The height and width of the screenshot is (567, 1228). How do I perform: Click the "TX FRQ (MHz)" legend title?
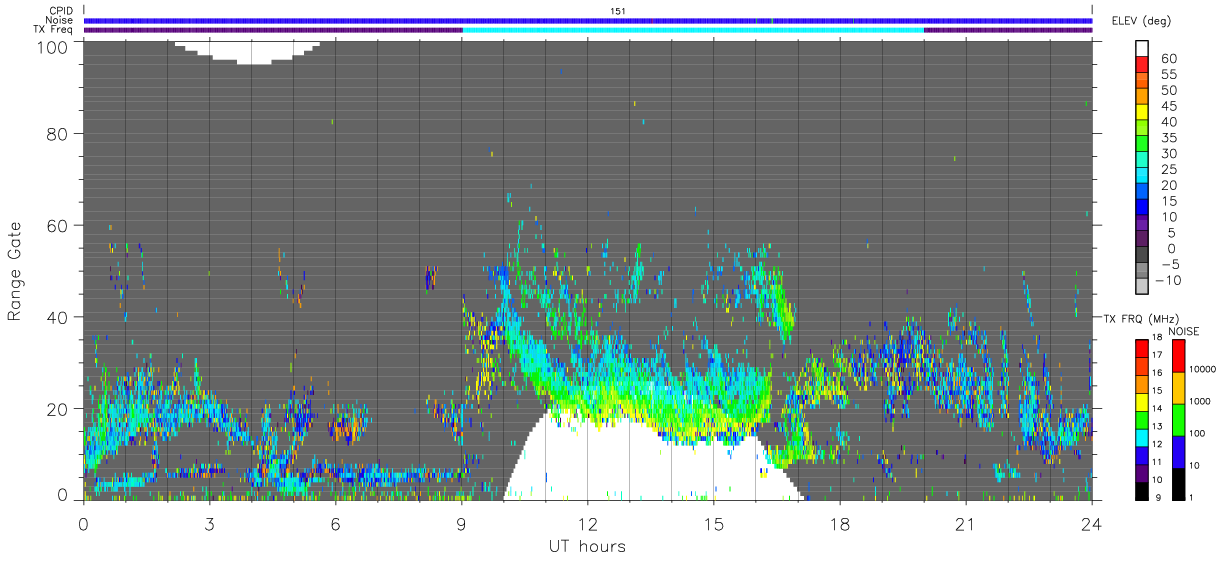[x=1139, y=318]
